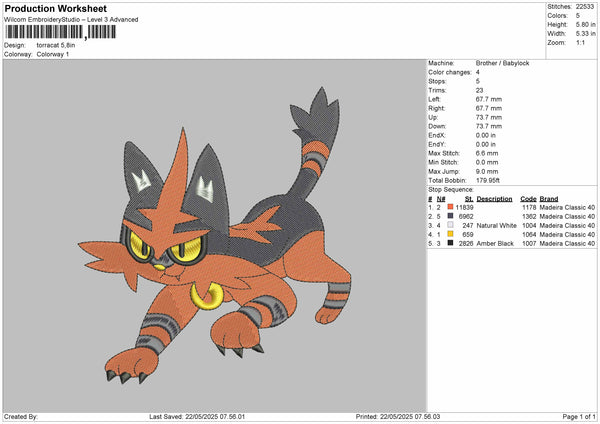Click the stitch count '11839' in row 1
600x424 pixels.
pyautogui.click(x=465, y=207)
